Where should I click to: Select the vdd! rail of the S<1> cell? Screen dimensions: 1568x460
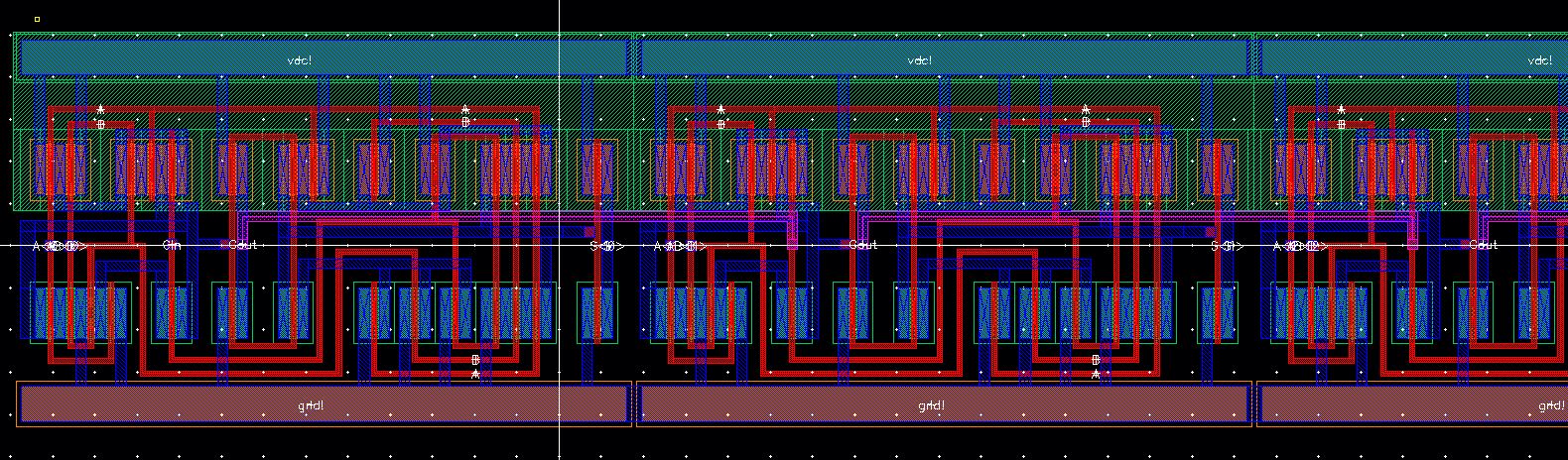click(944, 58)
